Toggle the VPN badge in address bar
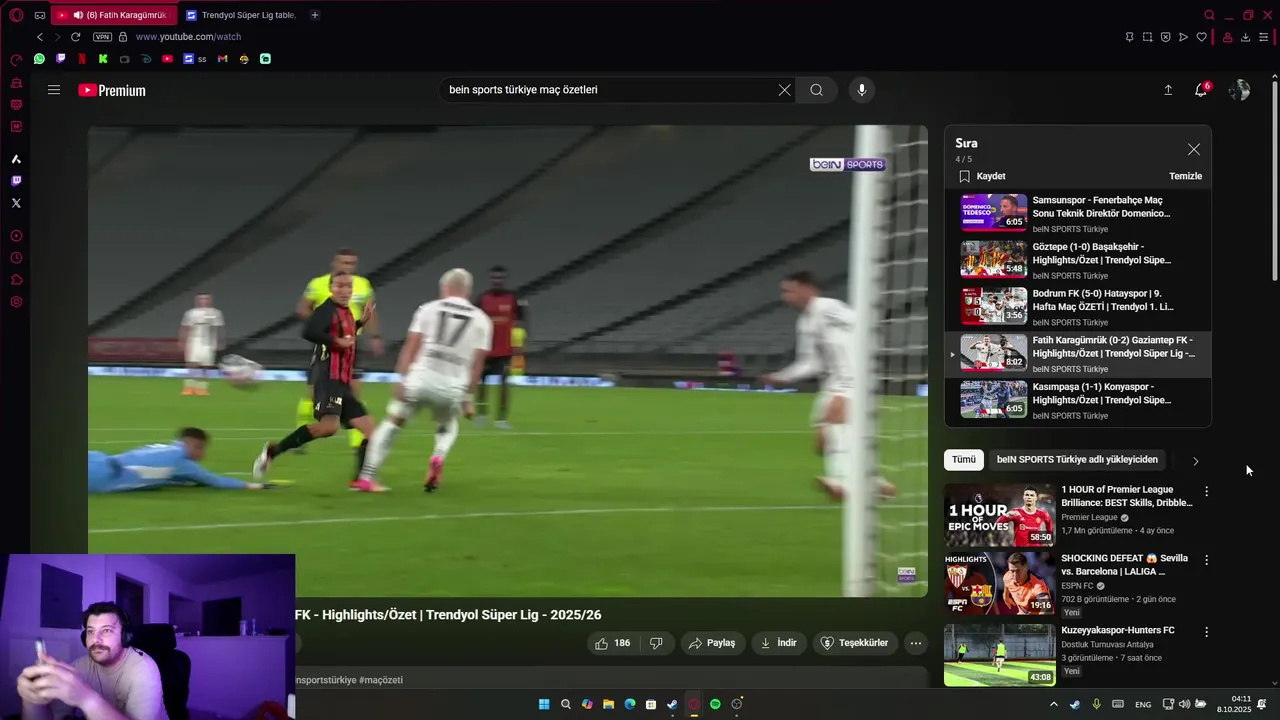 pos(102,37)
